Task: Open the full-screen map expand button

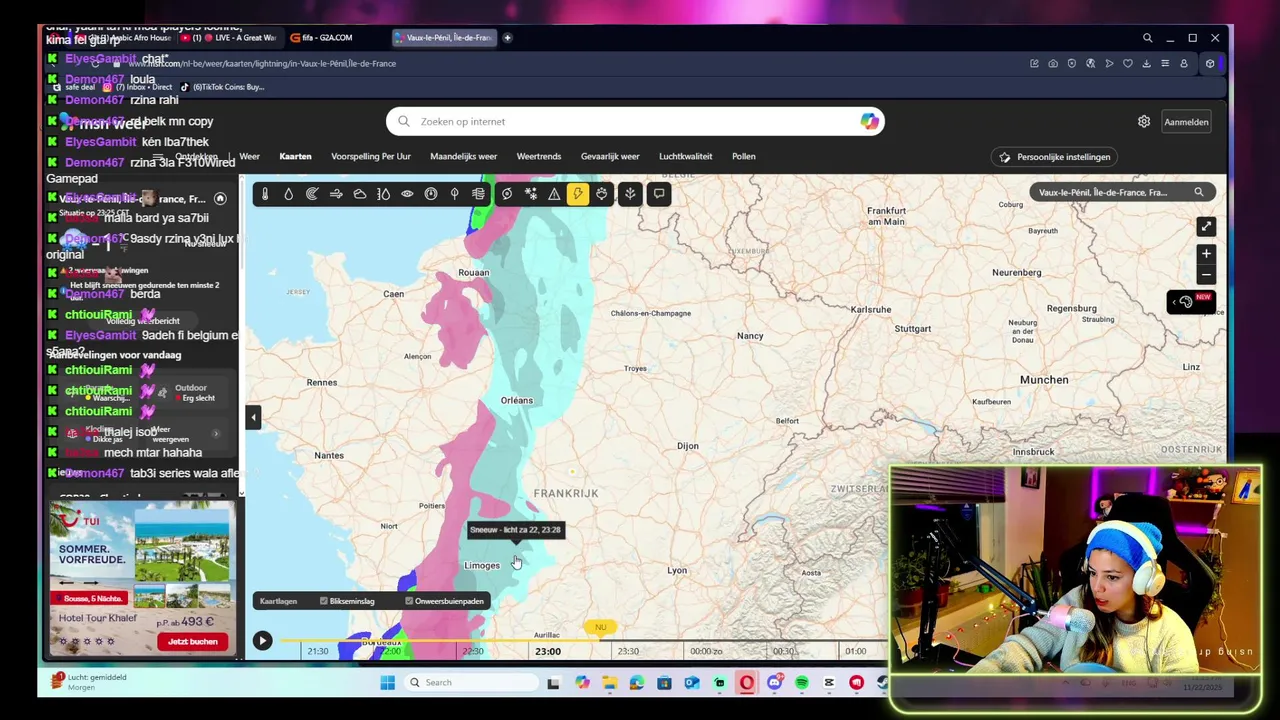Action: tap(1206, 227)
